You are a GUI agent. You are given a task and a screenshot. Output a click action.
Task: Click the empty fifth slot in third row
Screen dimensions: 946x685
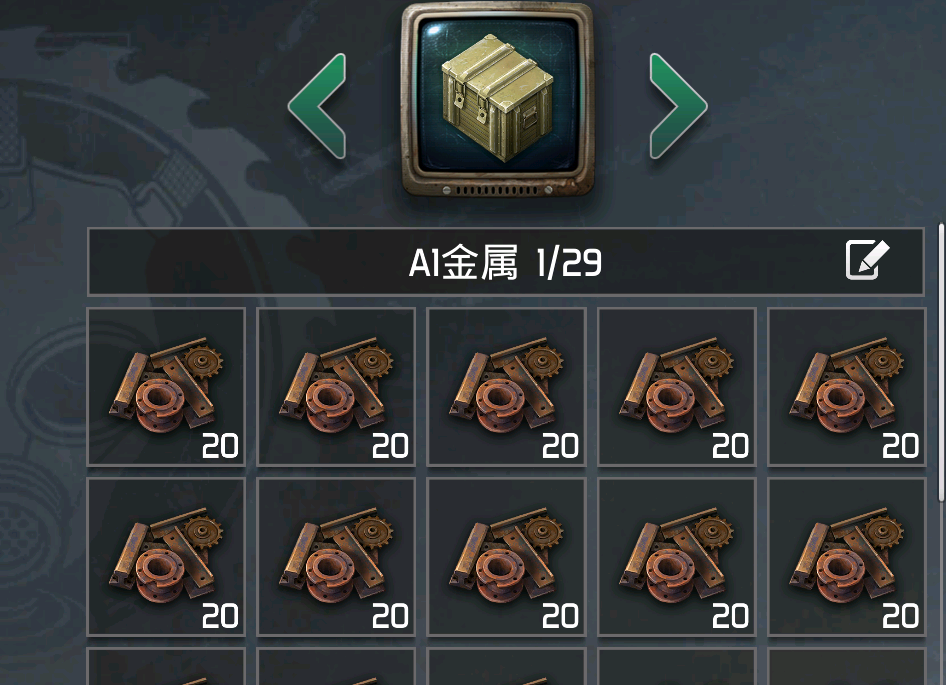[846, 666]
